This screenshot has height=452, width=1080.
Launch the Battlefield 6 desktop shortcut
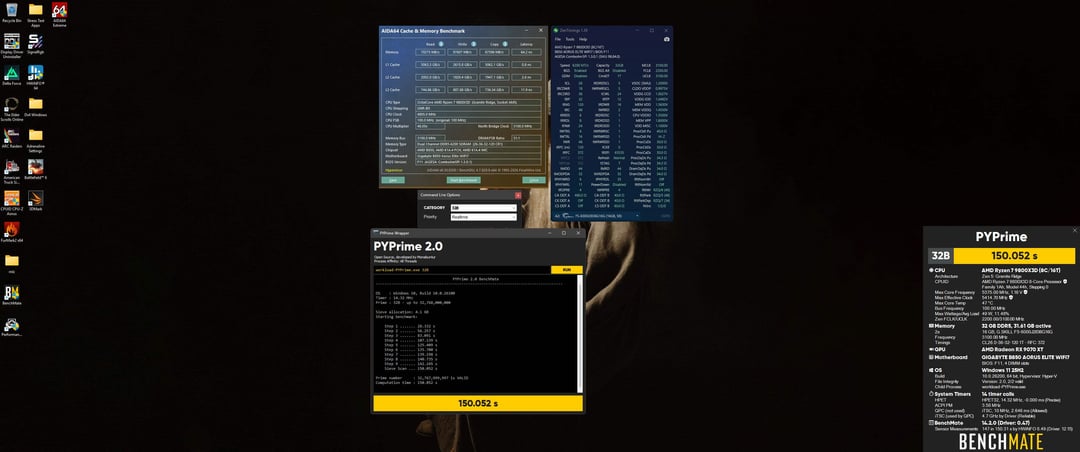point(35,170)
